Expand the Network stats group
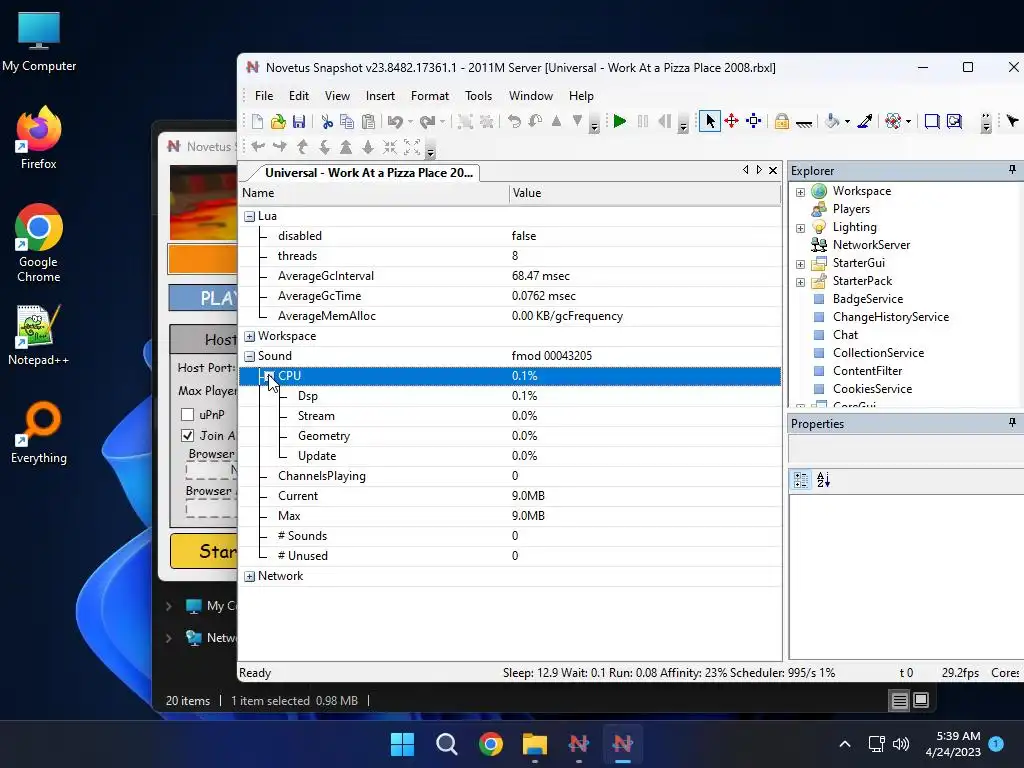The width and height of the screenshot is (1024, 768). click(x=249, y=577)
